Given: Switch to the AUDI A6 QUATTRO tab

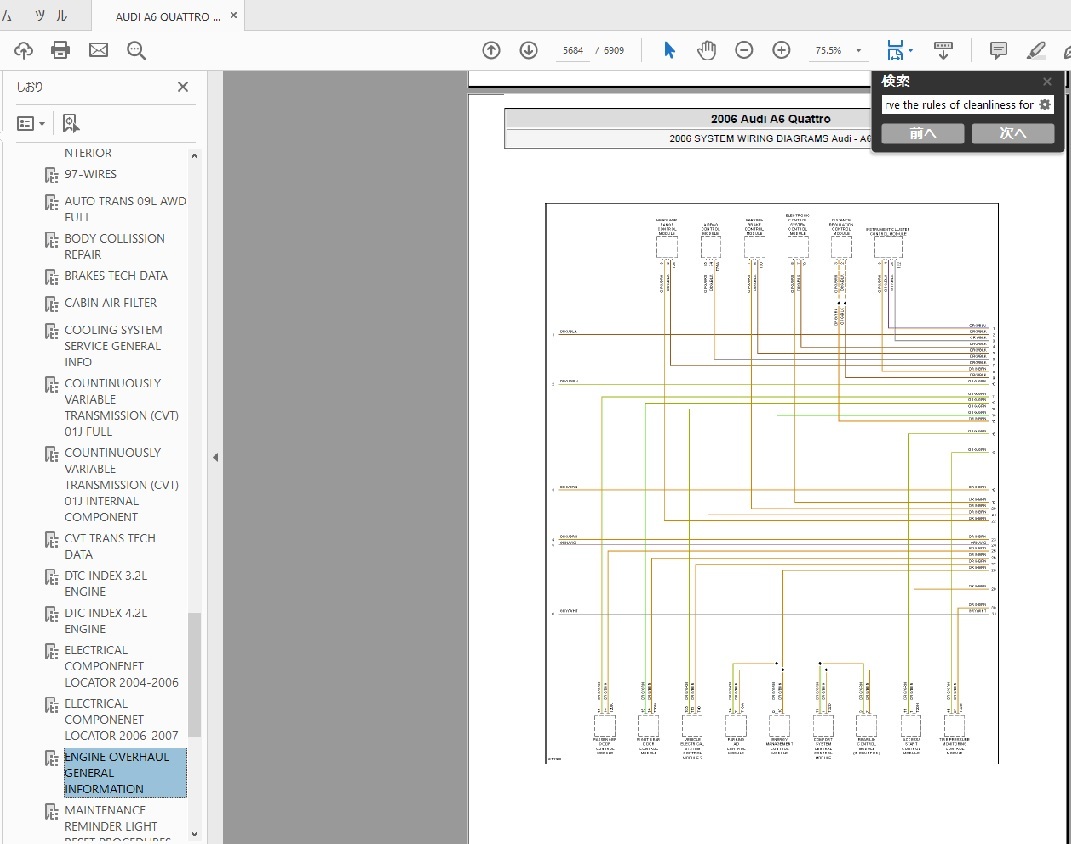Looking at the screenshot, I should point(167,16).
